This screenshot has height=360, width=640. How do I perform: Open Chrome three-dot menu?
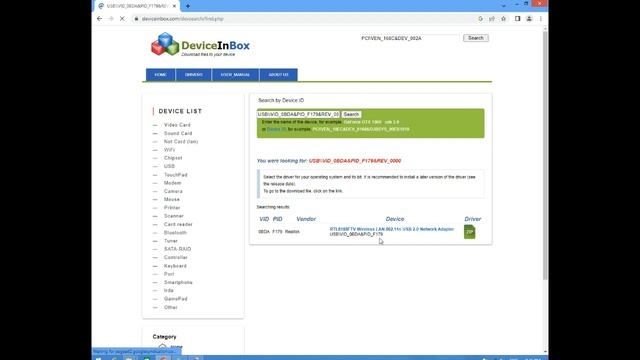pyautogui.click(x=541, y=19)
